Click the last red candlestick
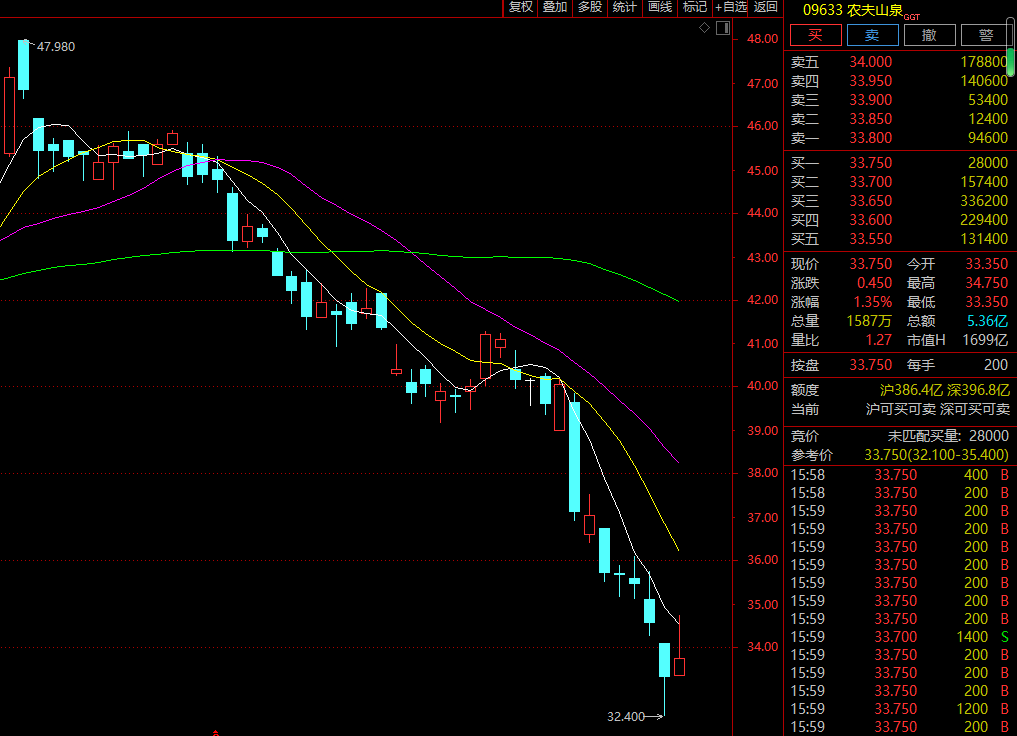Image resolution: width=1017 pixels, height=736 pixels. pyautogui.click(x=679, y=667)
